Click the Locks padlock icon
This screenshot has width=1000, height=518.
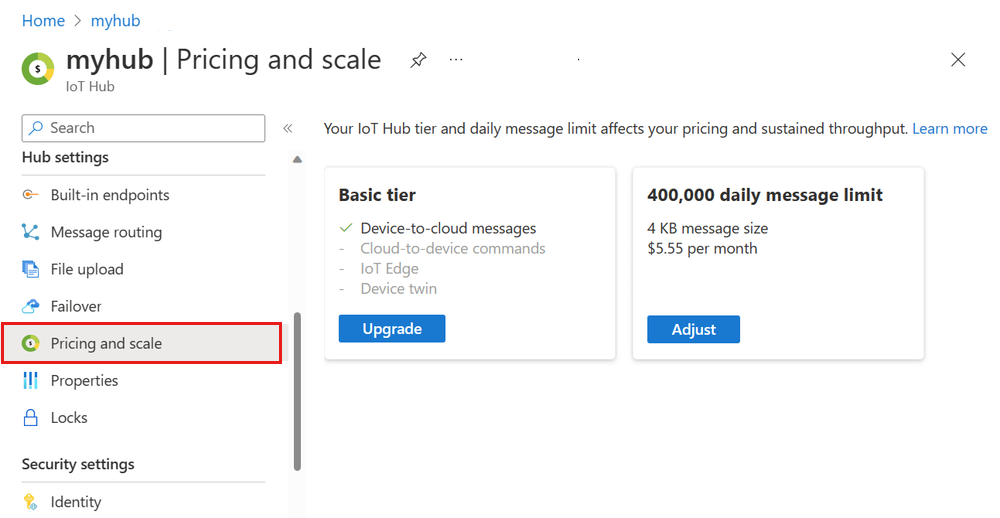pyautogui.click(x=30, y=417)
